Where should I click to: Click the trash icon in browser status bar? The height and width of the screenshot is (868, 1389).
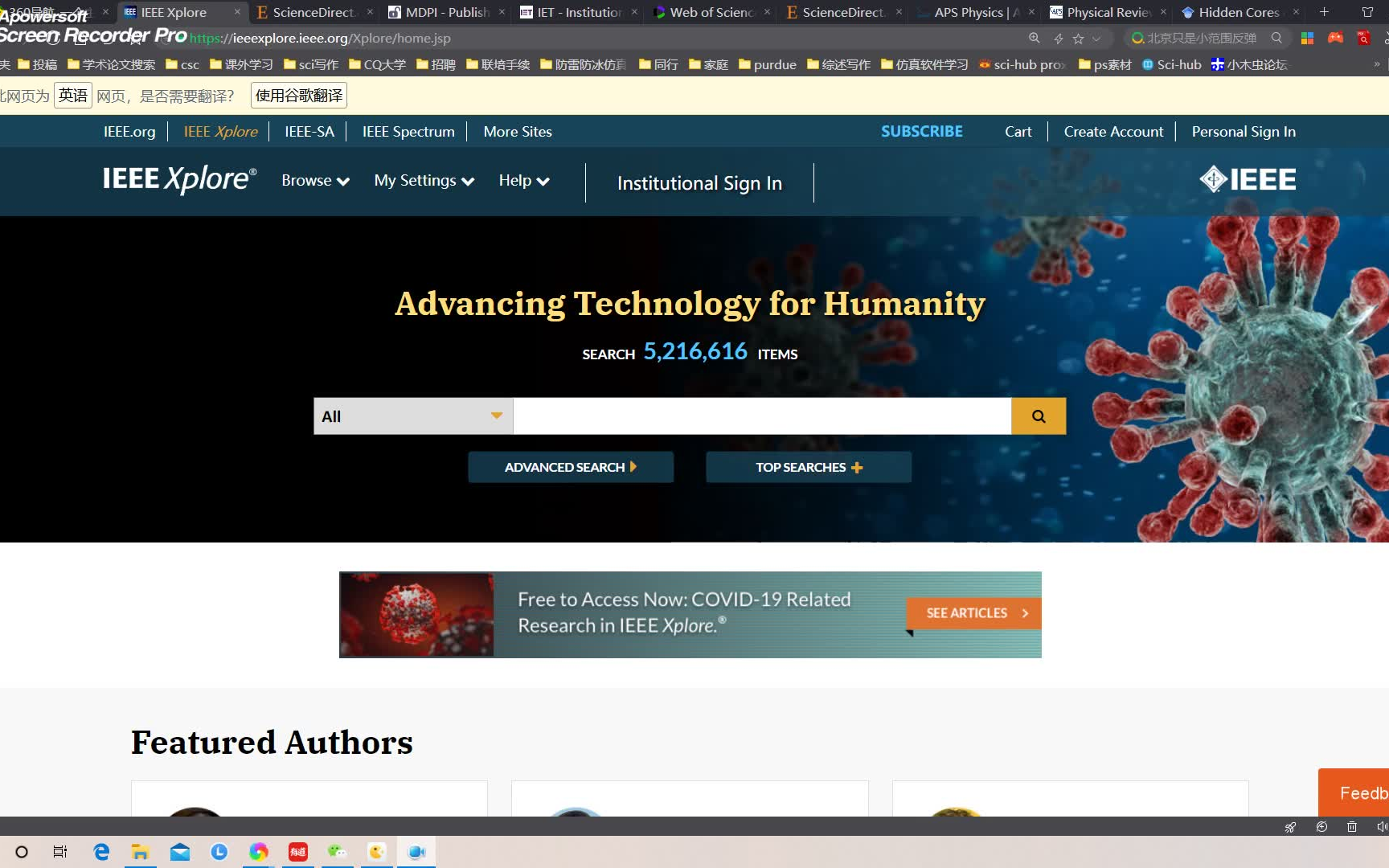1352,827
